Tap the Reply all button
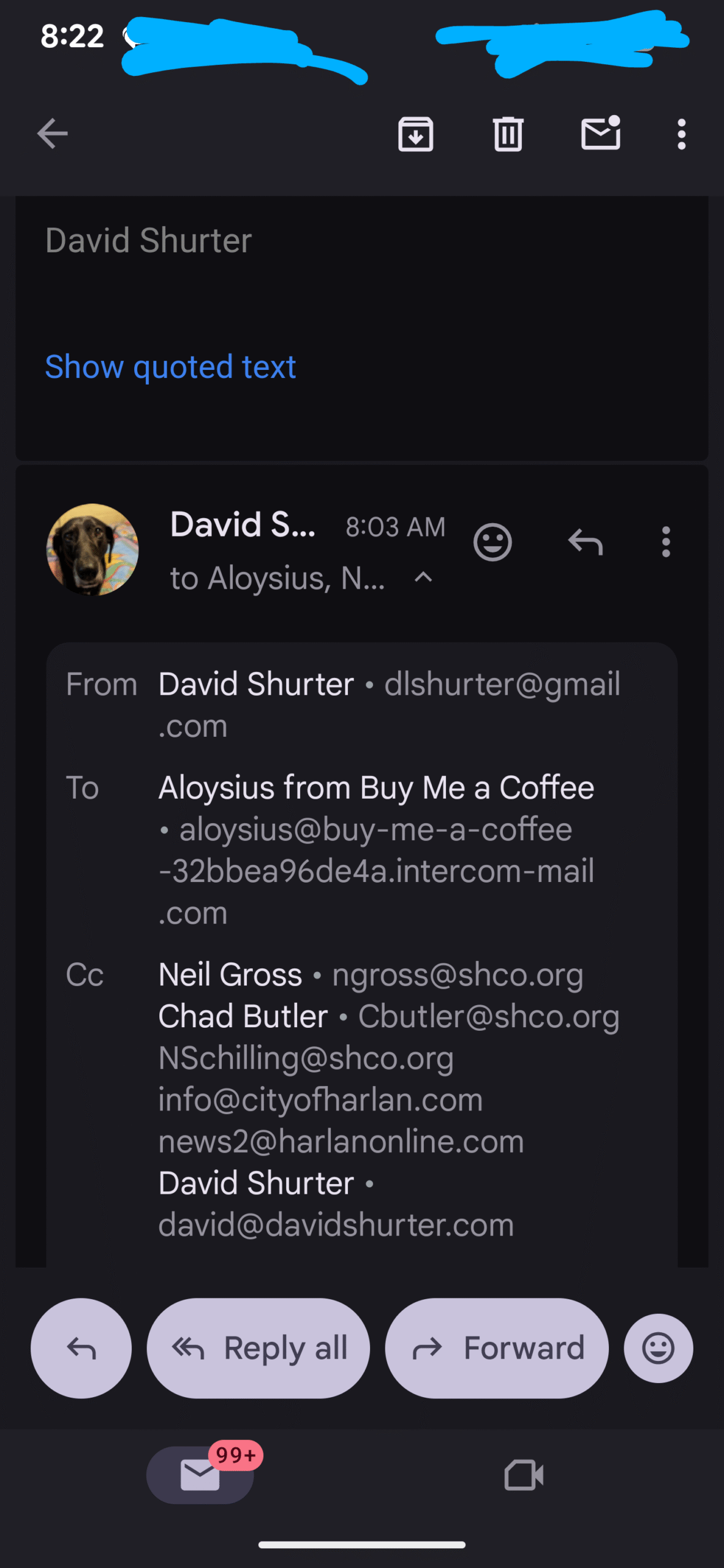The height and width of the screenshot is (1568, 724). pos(258,1348)
